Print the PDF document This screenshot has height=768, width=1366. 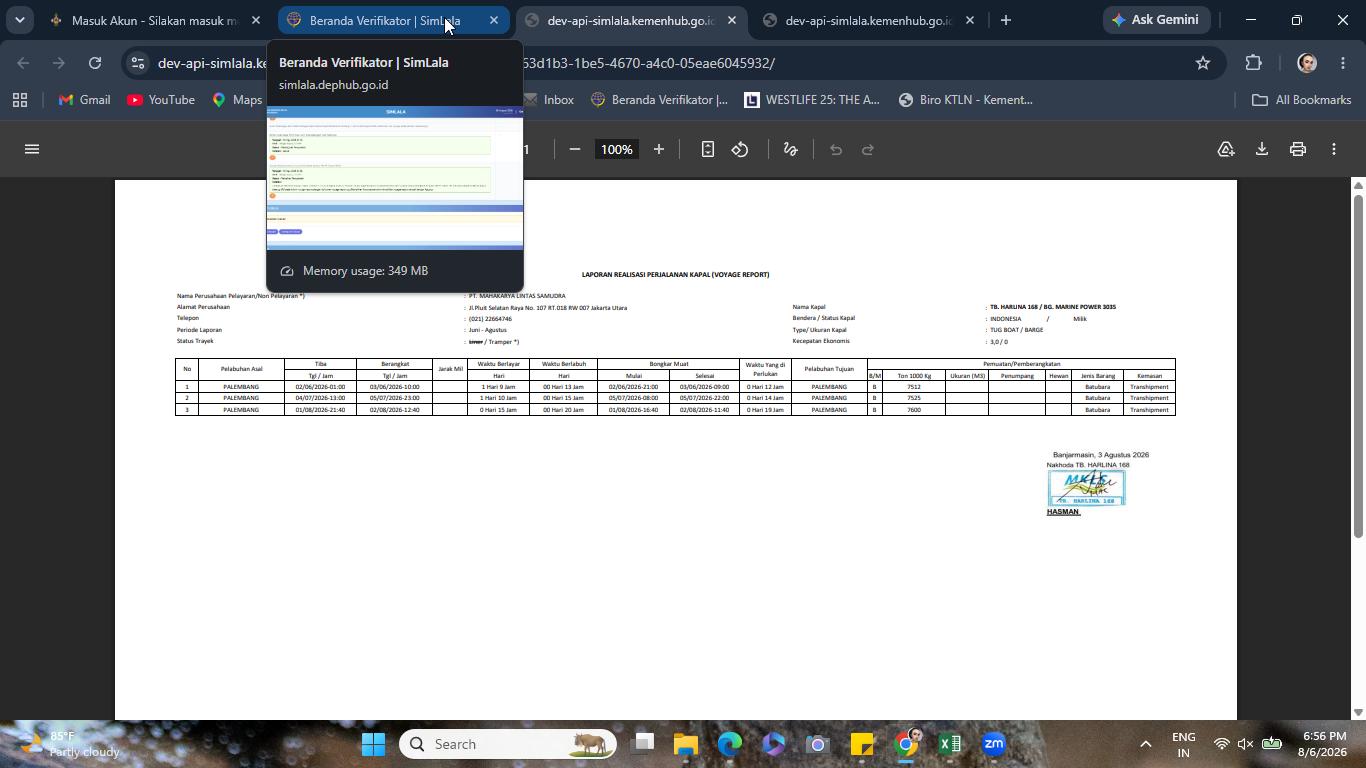tap(1298, 149)
